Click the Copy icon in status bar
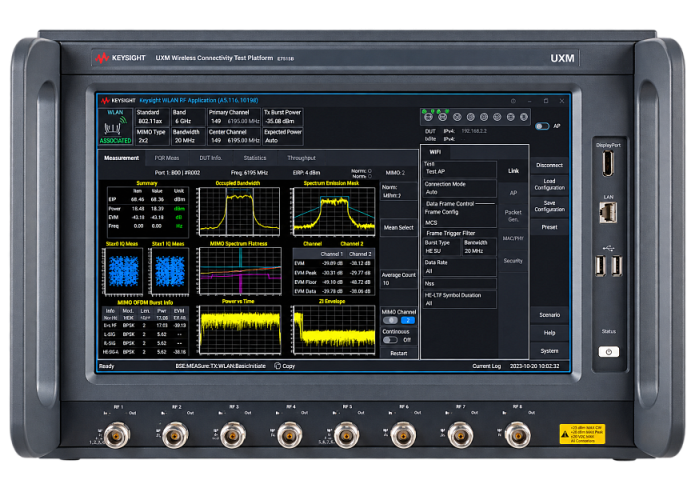This screenshot has width=695, height=480. (x=277, y=366)
